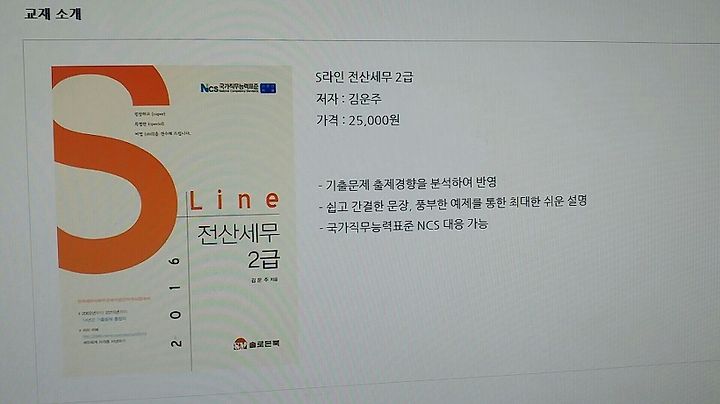The image size is (720, 404).
Task: Click the vertical 2016 year on cover
Action: click(175, 302)
